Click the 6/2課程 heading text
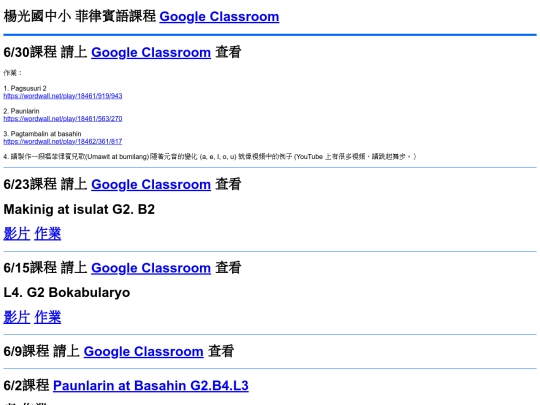Image resolution: width=540 pixels, height=405 pixels. (27, 385)
